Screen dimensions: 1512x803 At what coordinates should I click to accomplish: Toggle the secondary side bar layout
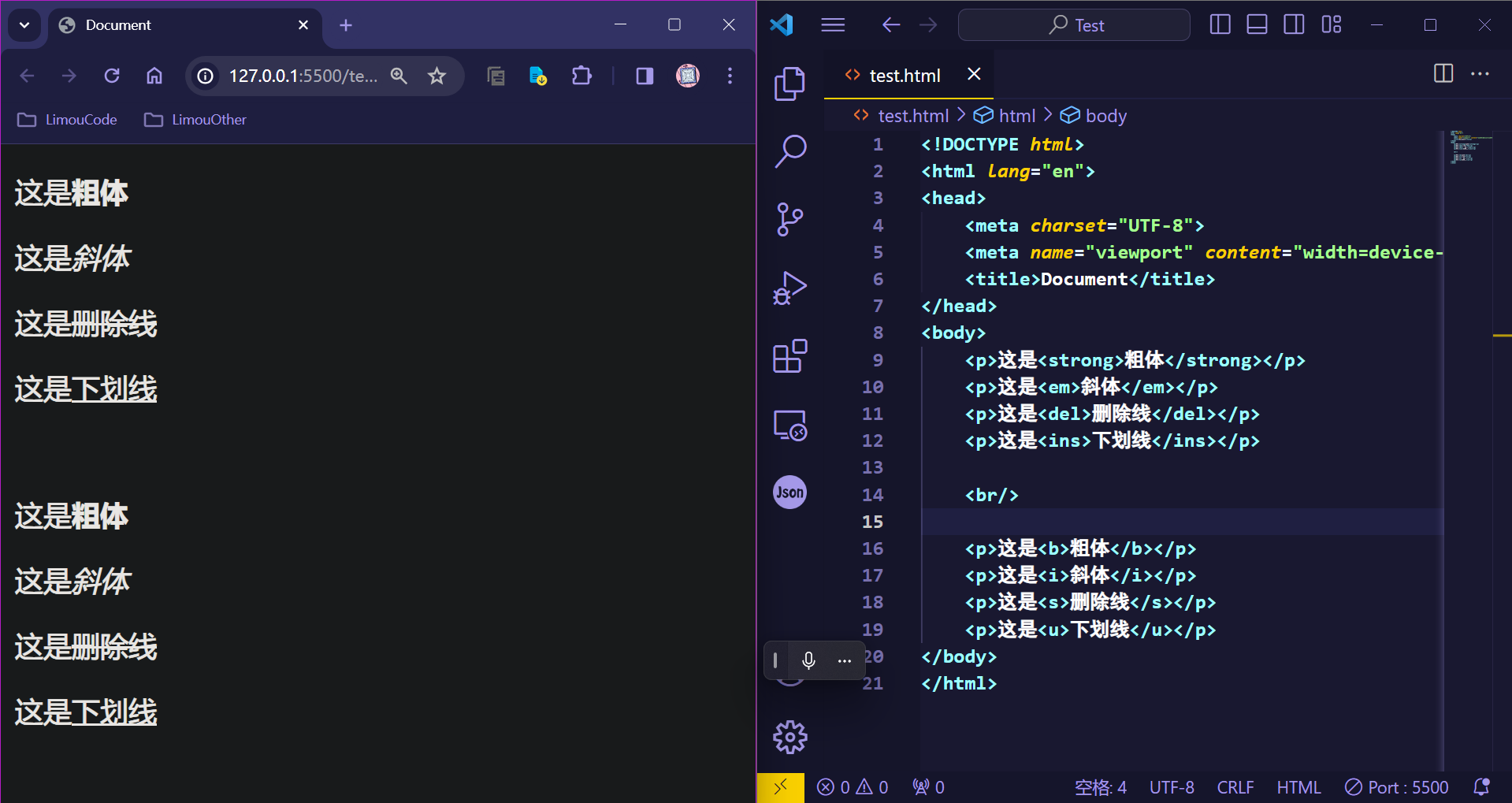(x=1294, y=25)
